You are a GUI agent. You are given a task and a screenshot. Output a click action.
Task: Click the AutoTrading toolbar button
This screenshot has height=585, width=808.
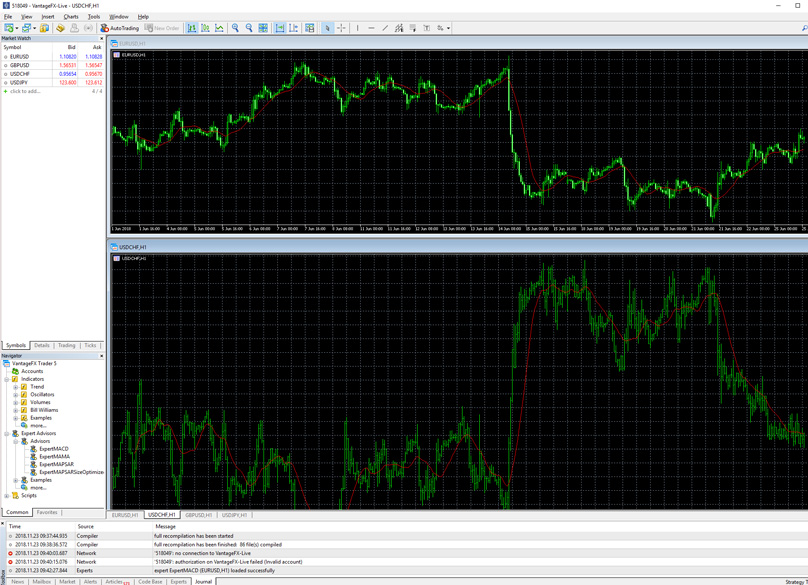[x=120, y=28]
